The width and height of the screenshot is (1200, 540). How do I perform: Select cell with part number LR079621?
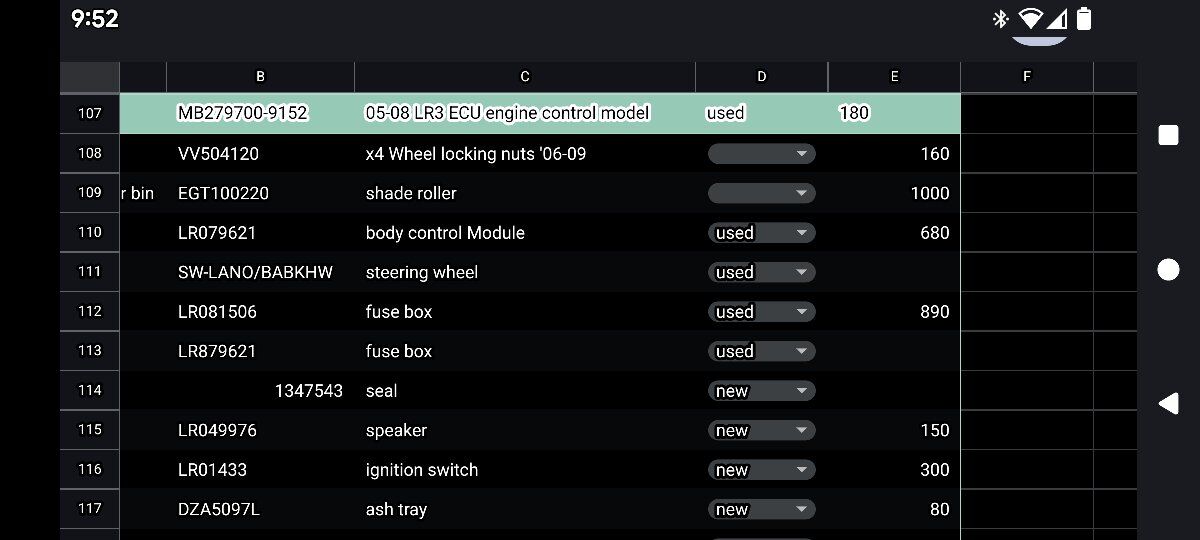(x=260, y=233)
